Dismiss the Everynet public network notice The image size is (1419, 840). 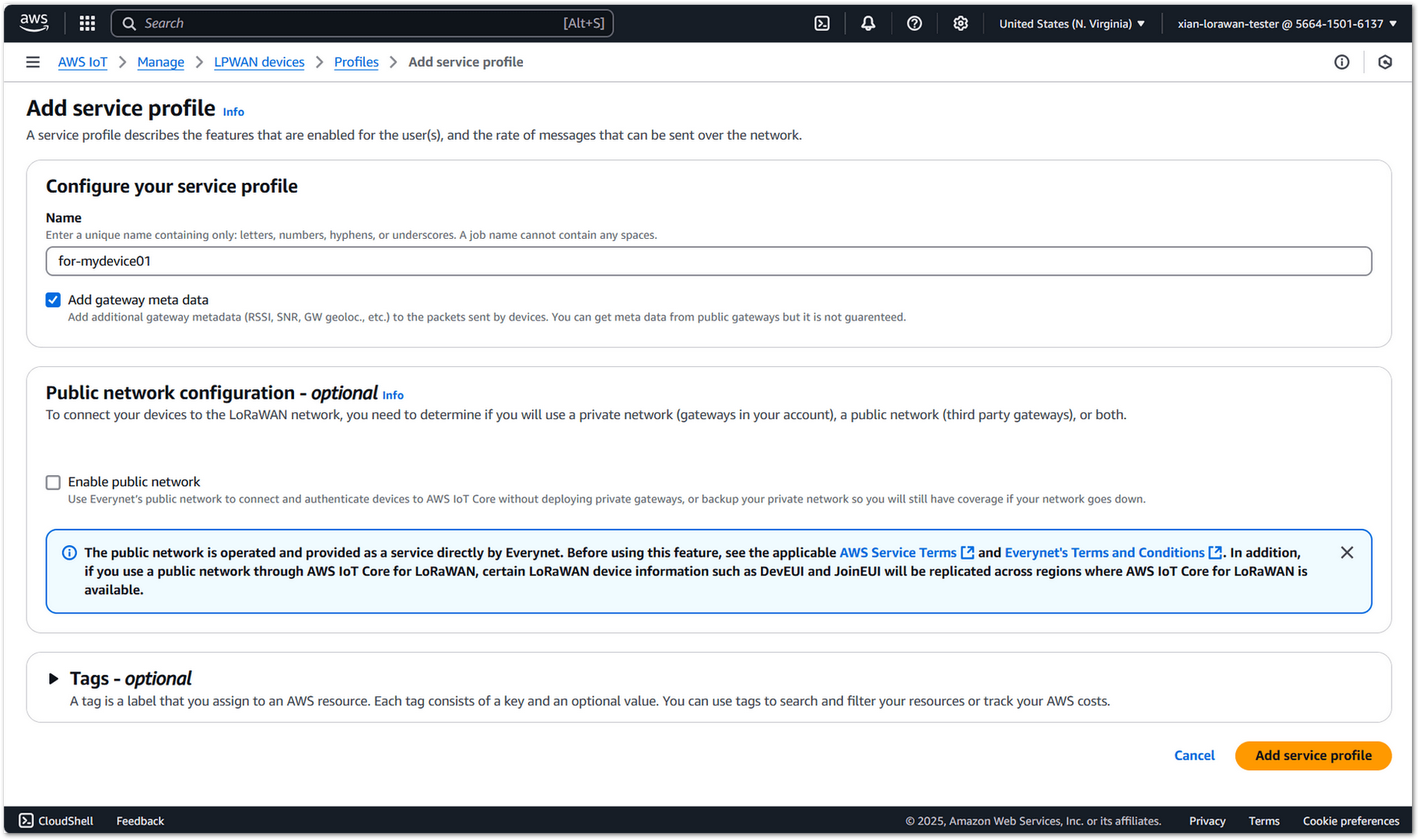1347,552
